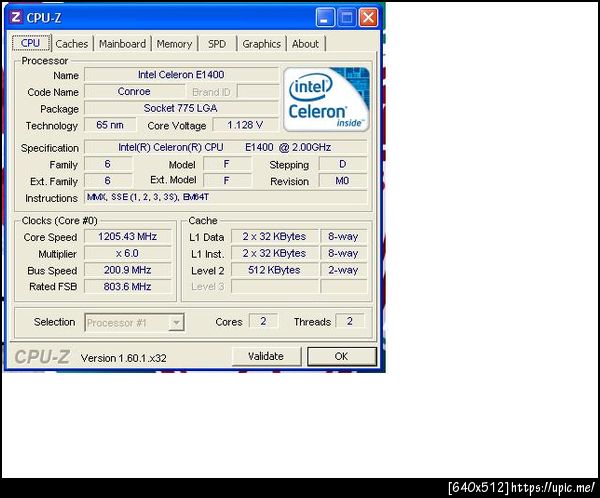Minimize the CPU-Z window
Screen dimensions: 600x498
(x=324, y=18)
